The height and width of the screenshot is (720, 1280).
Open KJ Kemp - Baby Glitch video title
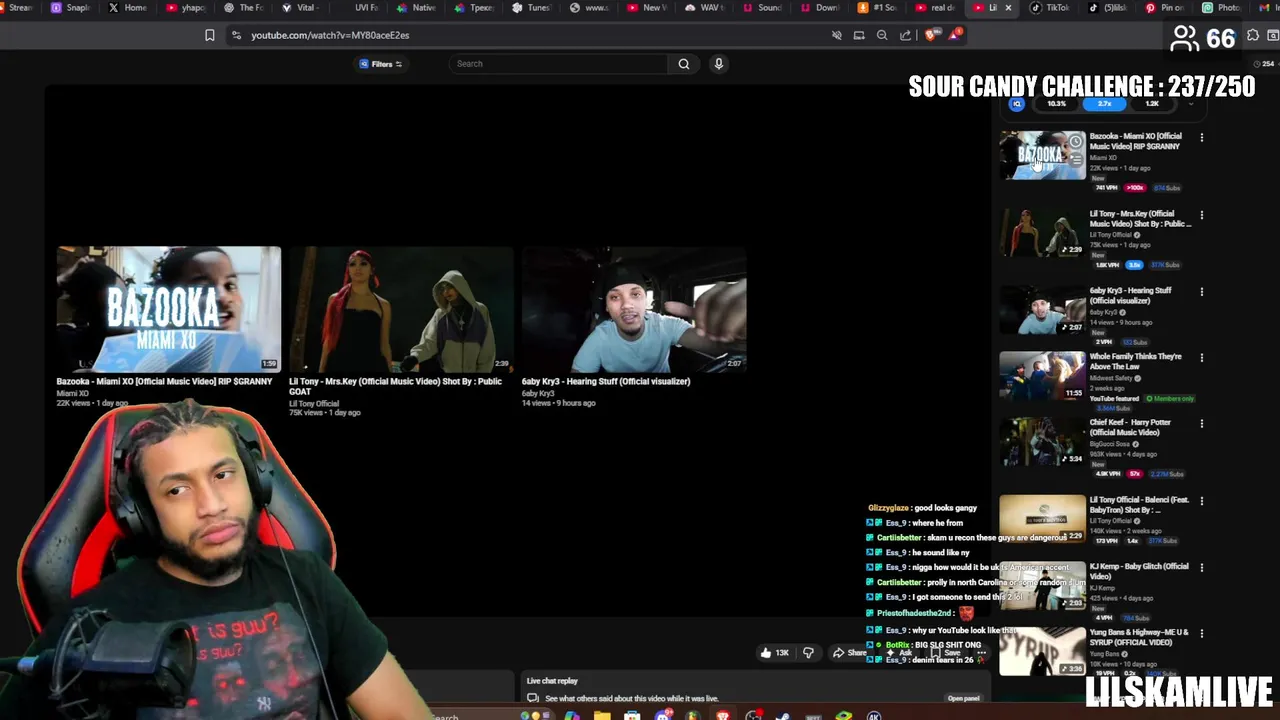(1139, 571)
